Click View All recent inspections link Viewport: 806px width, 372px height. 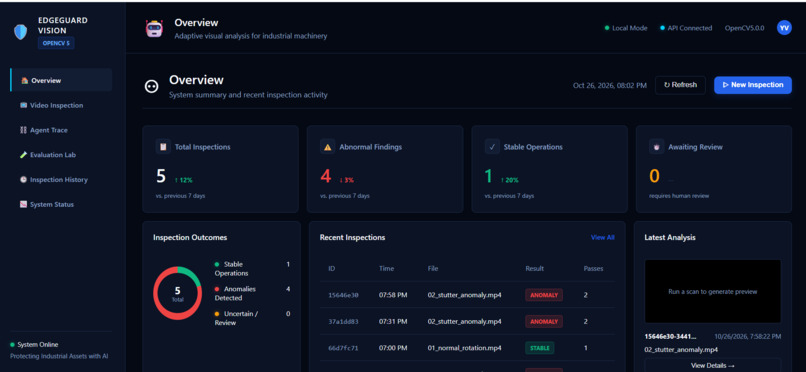(602, 237)
